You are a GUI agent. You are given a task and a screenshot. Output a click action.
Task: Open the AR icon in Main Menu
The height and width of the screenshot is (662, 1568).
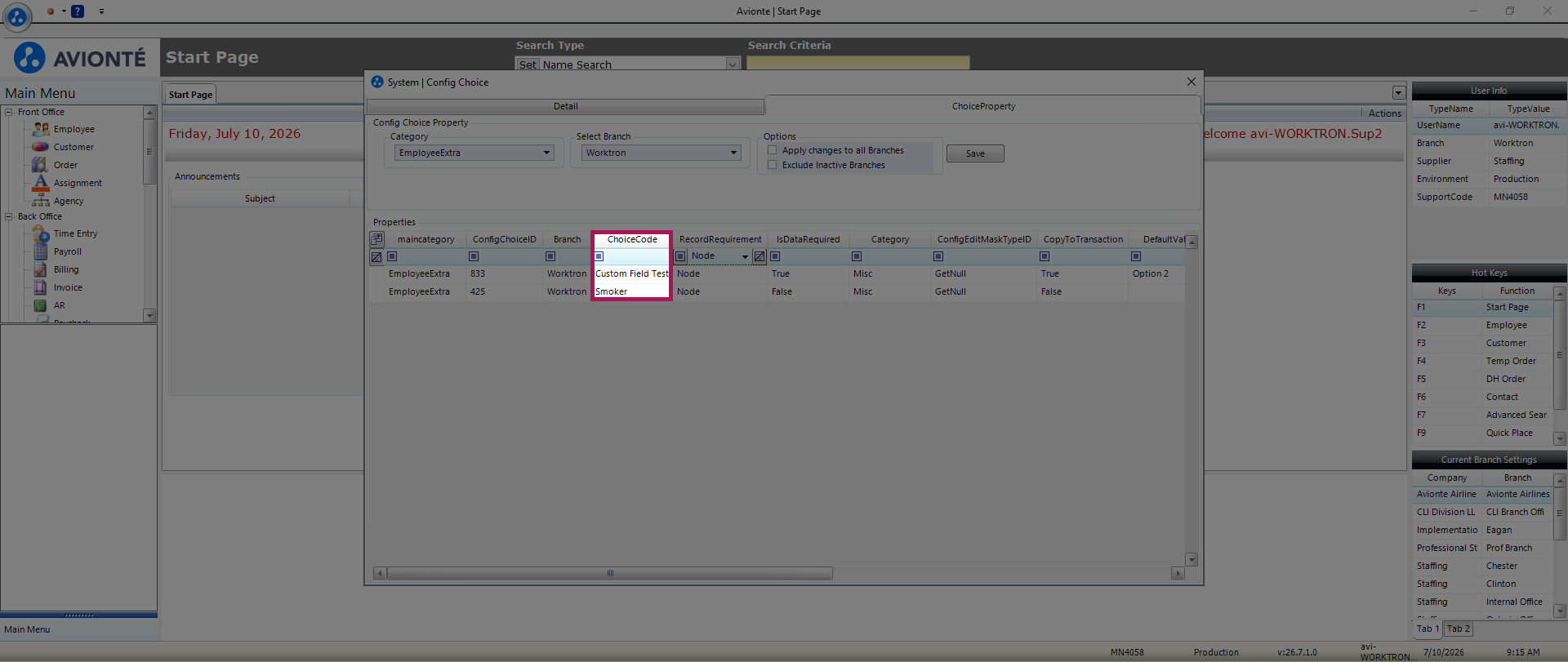(41, 305)
